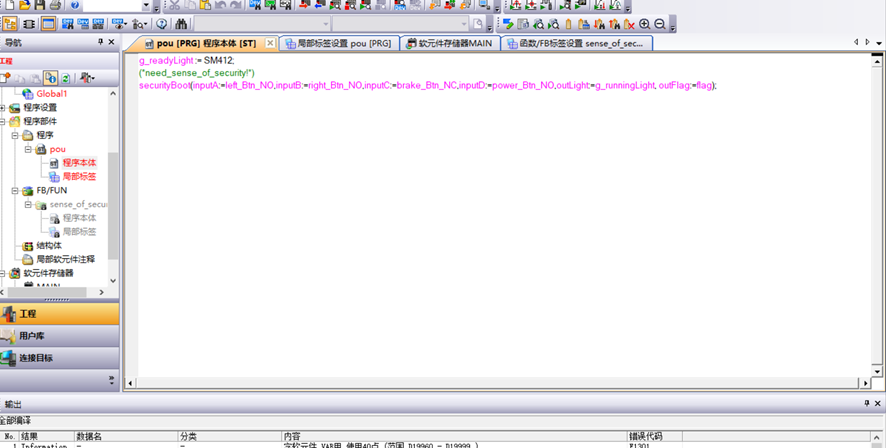Click the binoculars find icon
This screenshot has width=886, height=448.
181,24
